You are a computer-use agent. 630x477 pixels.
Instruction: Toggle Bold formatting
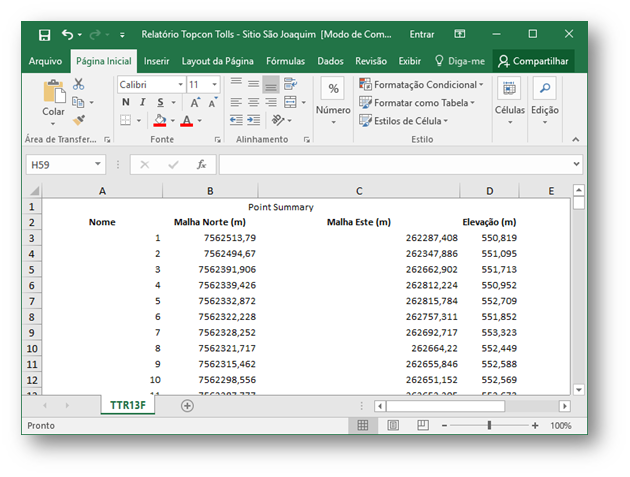[x=126, y=102]
